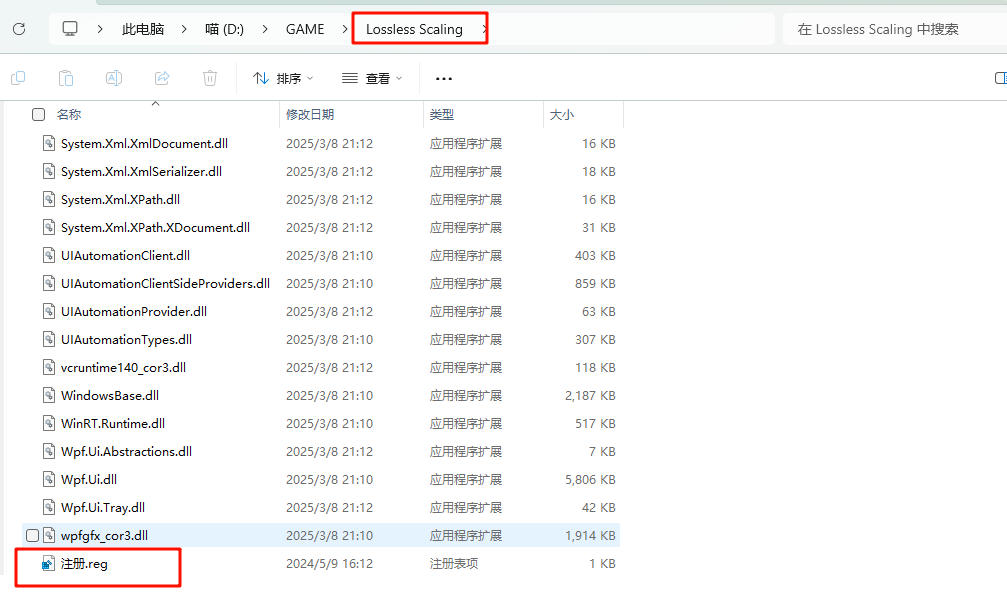
Task: Sort by 名称 column header
Action: pyautogui.click(x=69, y=114)
